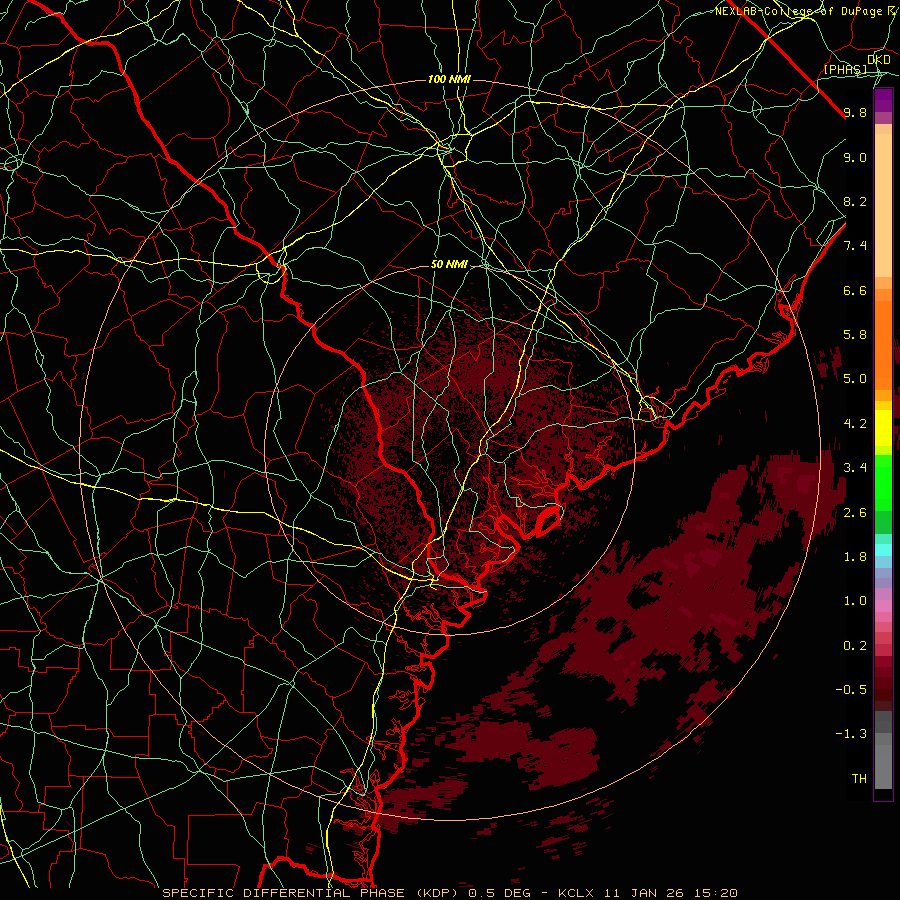
Task: Click the 7.4 value on the scale
Action: coord(855,246)
